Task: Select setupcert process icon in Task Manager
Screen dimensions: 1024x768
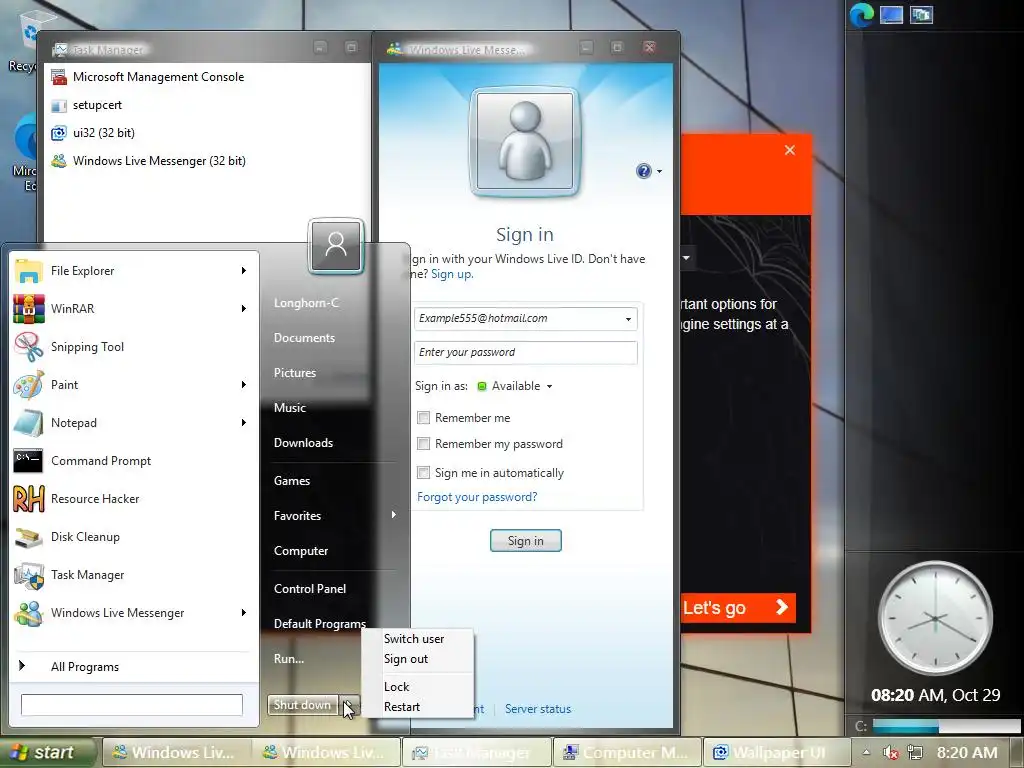Action: tap(59, 105)
